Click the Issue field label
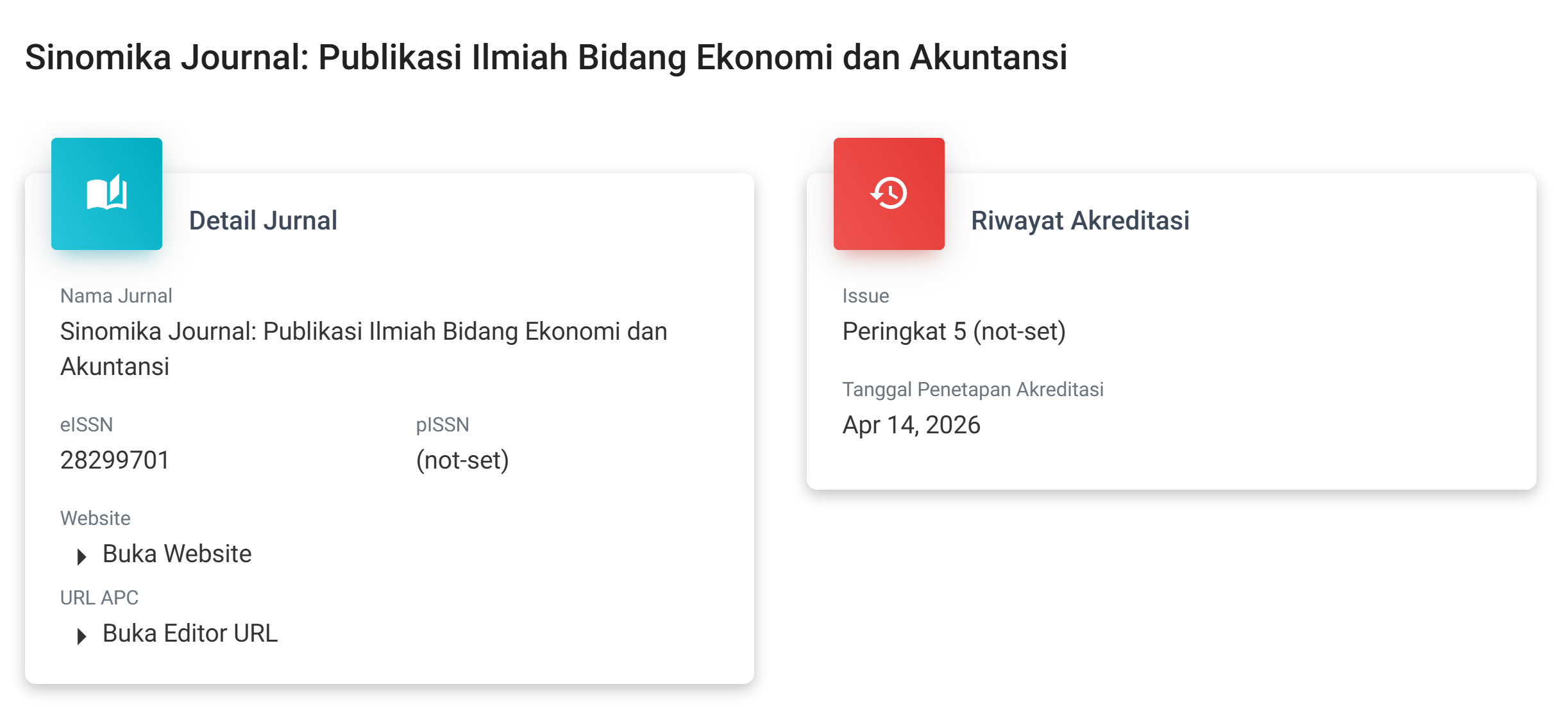 pyautogui.click(x=865, y=296)
